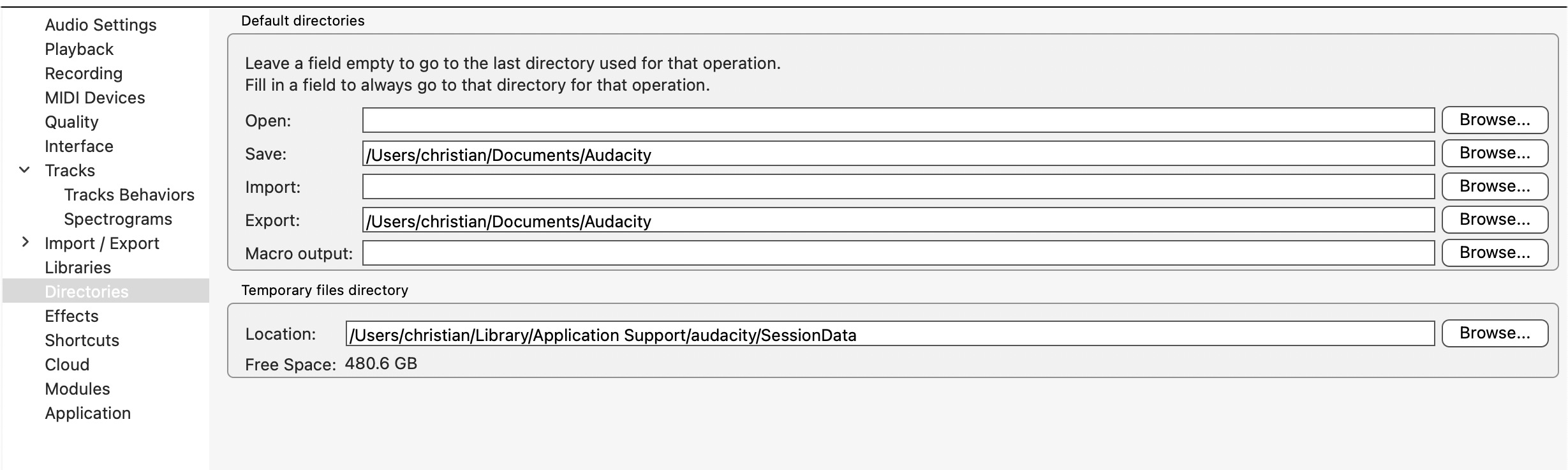Browse for temporary files Location
Screen dimensions: 1568x470
[x=1494, y=333]
